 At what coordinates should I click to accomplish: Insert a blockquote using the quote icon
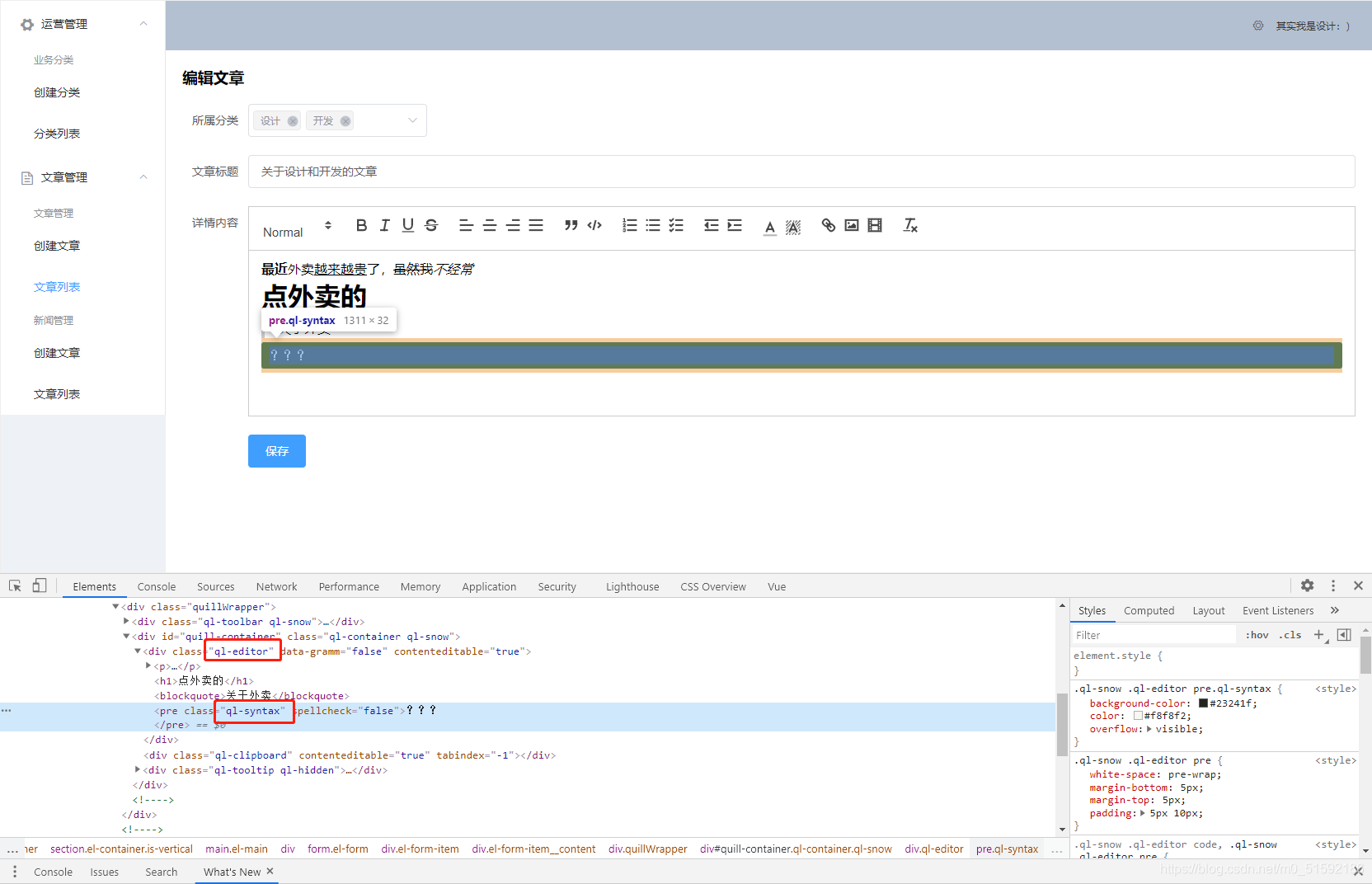point(571,224)
